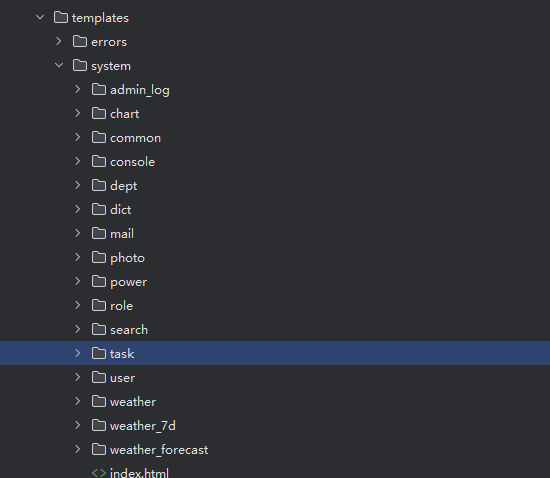Select the dept folder label
Image resolution: width=550 pixels, height=478 pixels.
[x=123, y=186]
